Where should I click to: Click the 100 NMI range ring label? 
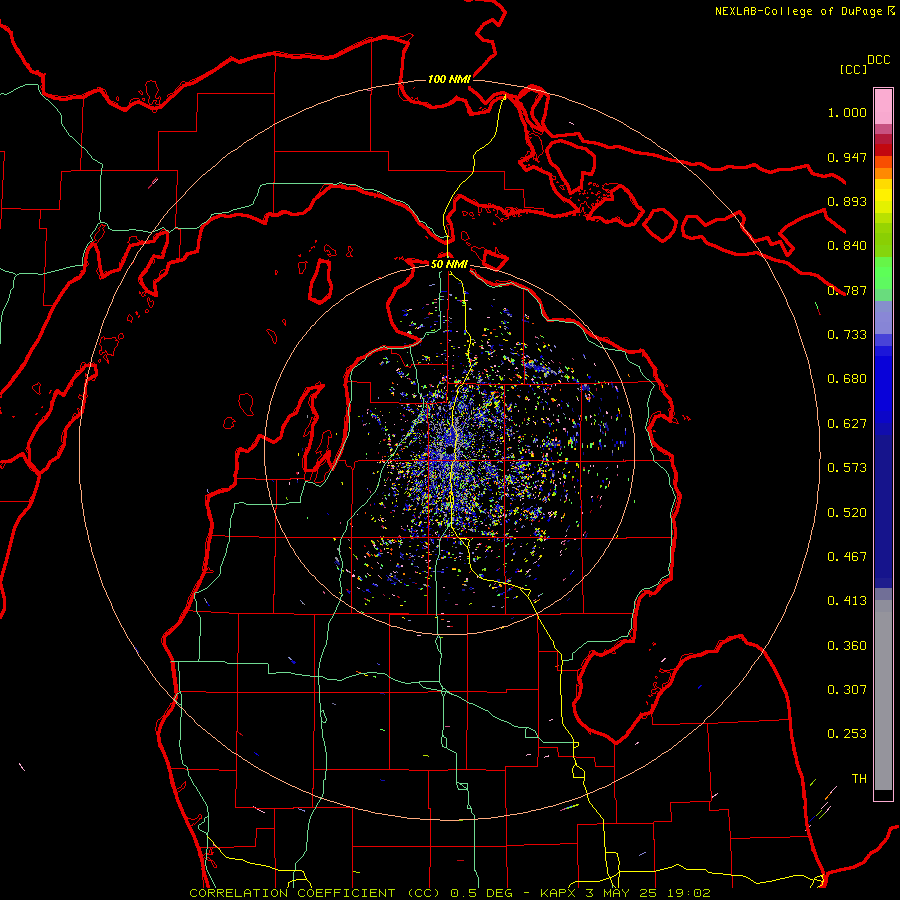pyautogui.click(x=449, y=79)
